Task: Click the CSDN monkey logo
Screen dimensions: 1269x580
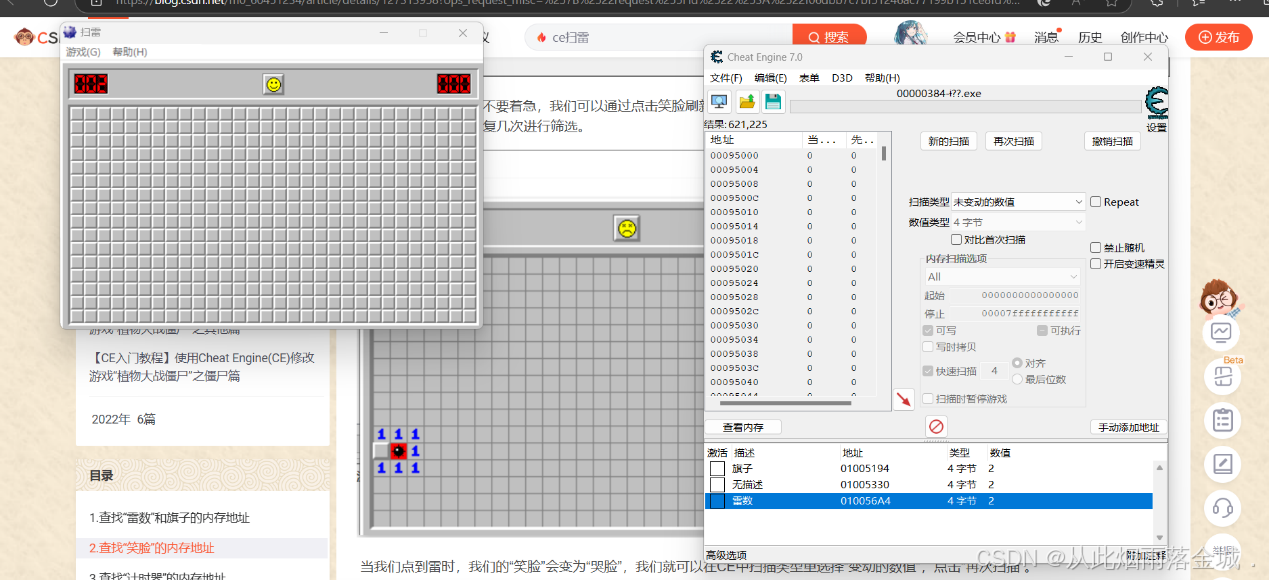Action: click(24, 38)
